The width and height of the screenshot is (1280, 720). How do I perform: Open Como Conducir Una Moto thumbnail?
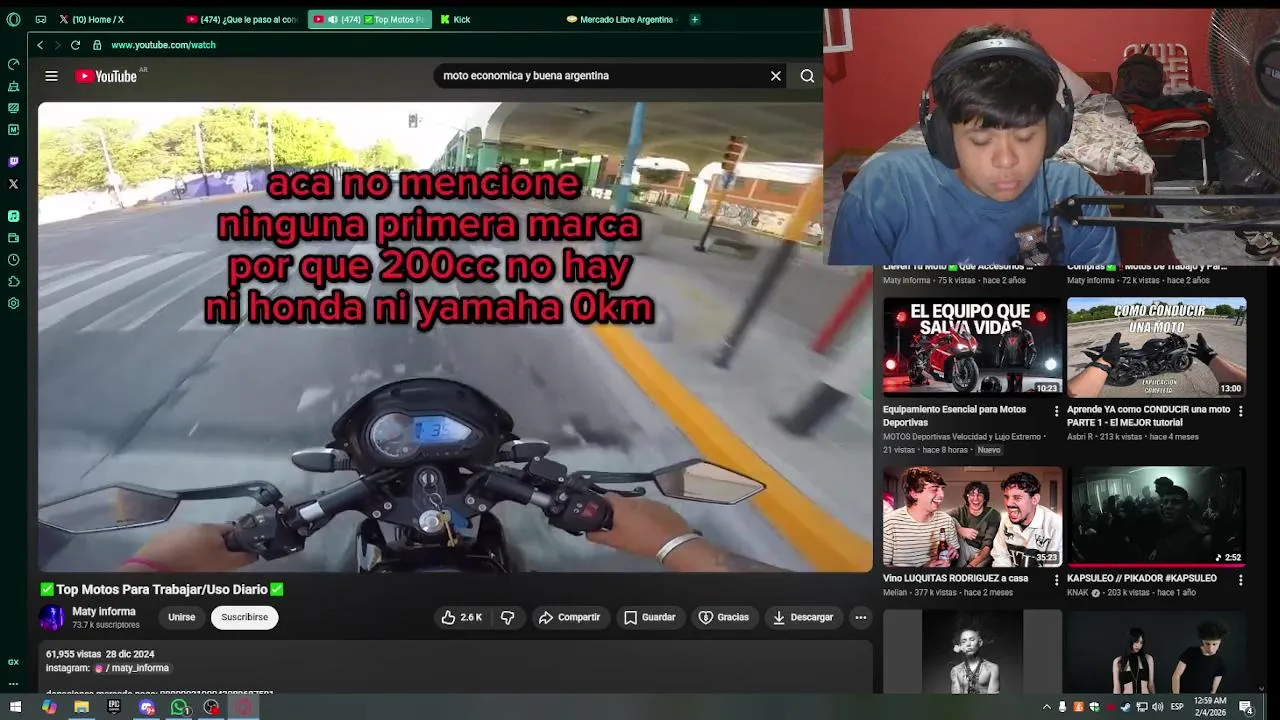1156,347
